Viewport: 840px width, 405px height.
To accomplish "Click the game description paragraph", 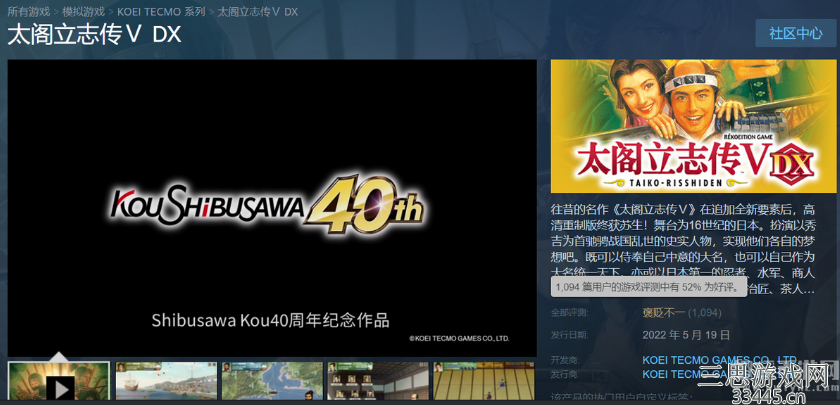I will [x=684, y=249].
